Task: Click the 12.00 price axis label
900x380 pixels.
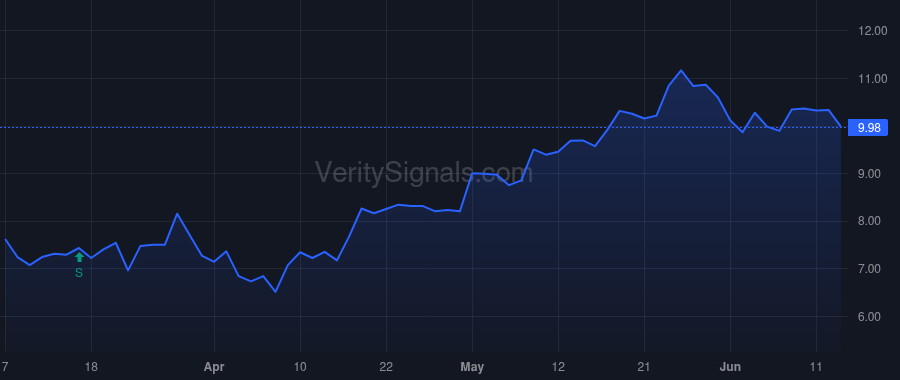Action: pyautogui.click(x=872, y=31)
